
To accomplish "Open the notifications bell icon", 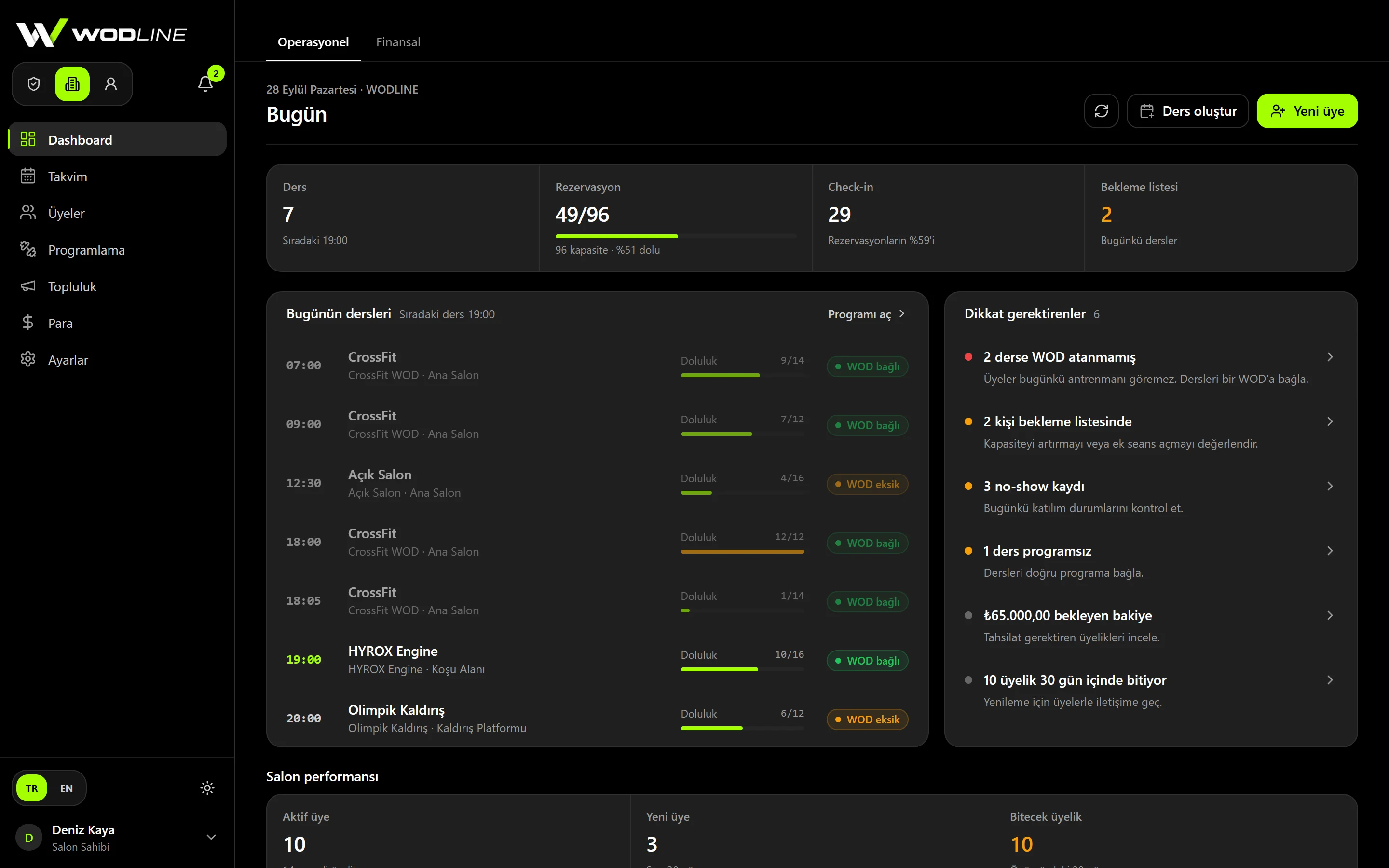I will point(205,84).
